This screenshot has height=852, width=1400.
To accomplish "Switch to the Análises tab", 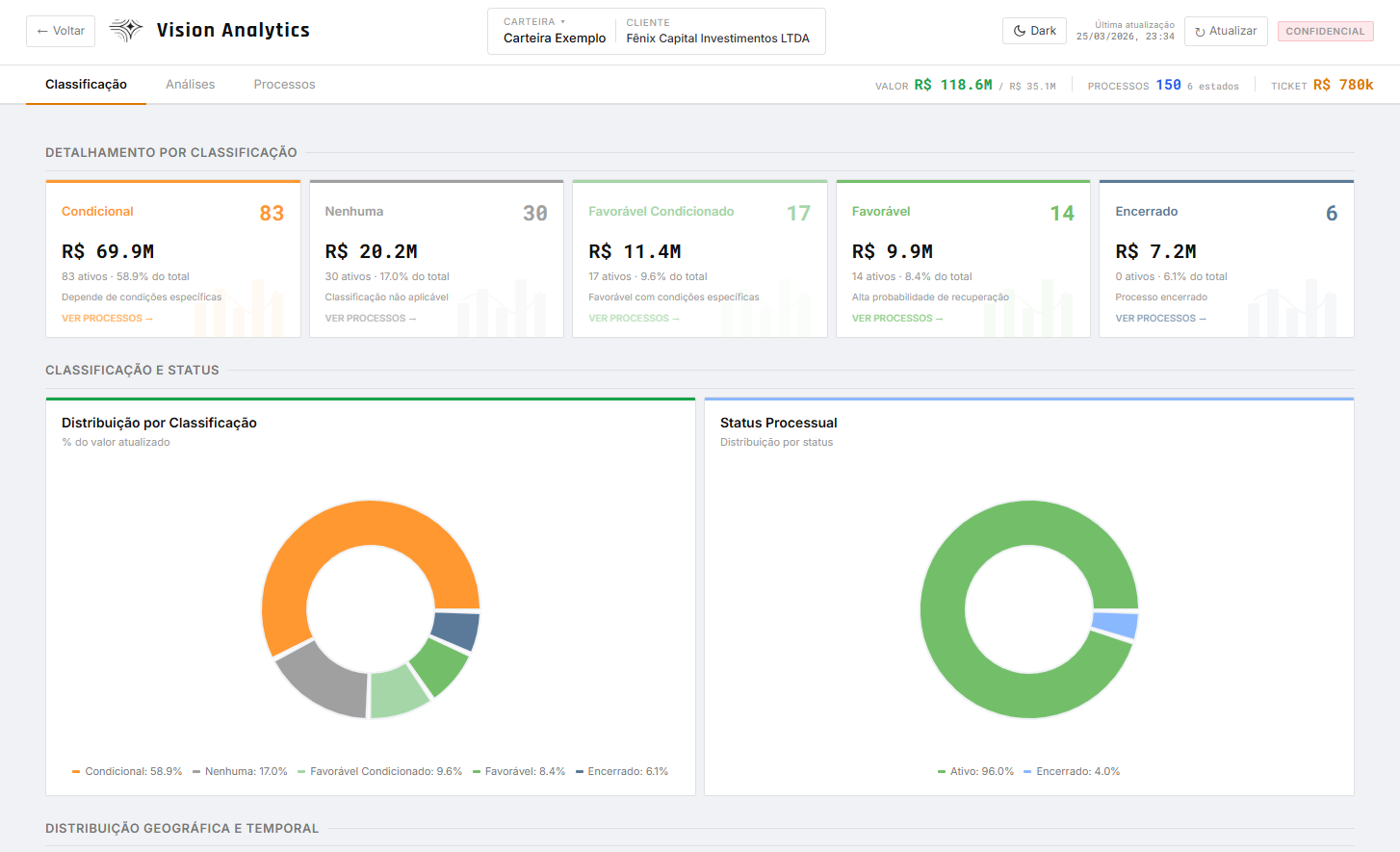I will tap(190, 85).
